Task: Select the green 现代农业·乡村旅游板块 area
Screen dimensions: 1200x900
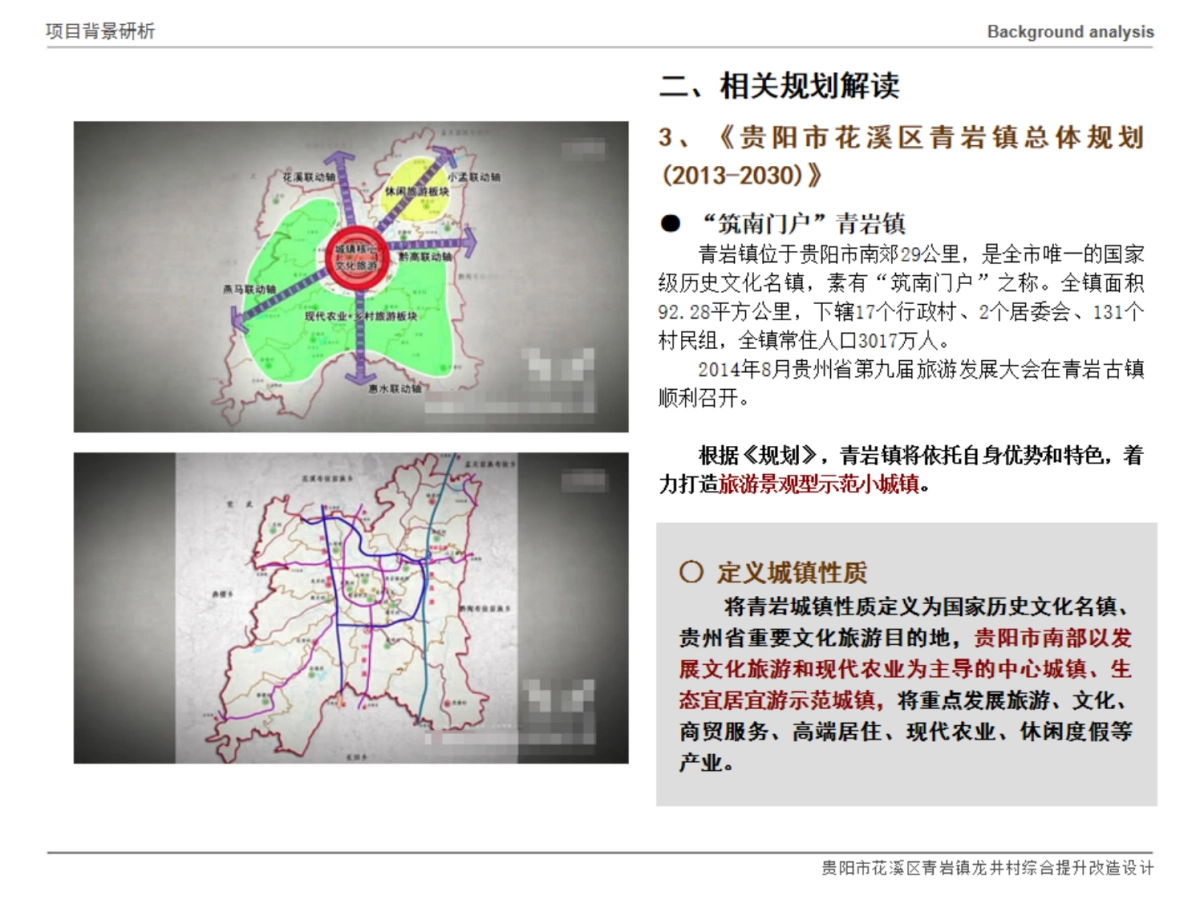Action: click(x=358, y=316)
